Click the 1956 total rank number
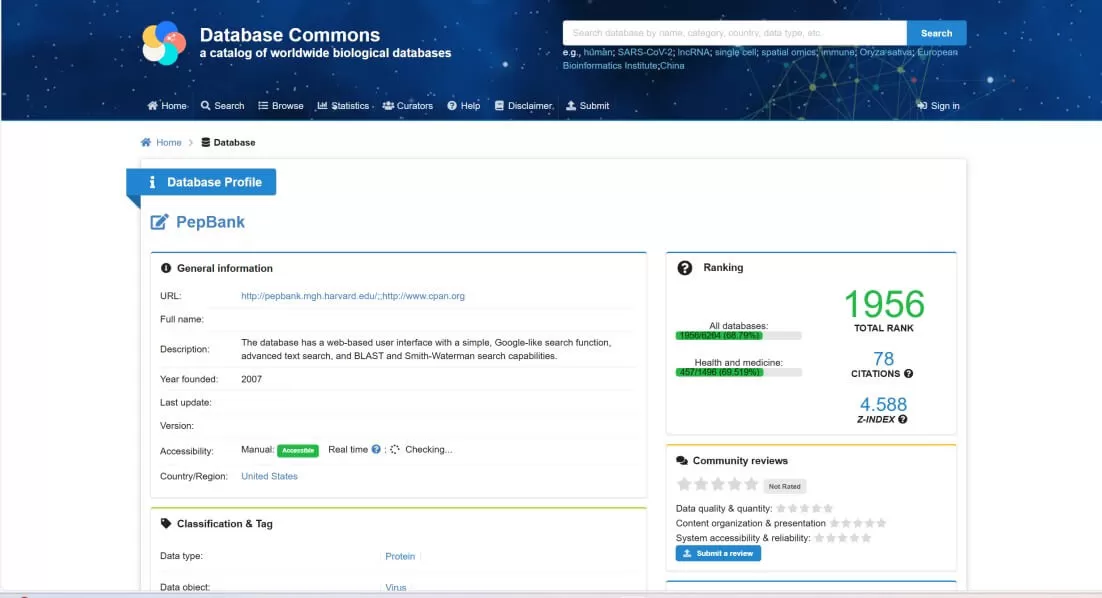The width and height of the screenshot is (1102, 598). [x=884, y=304]
